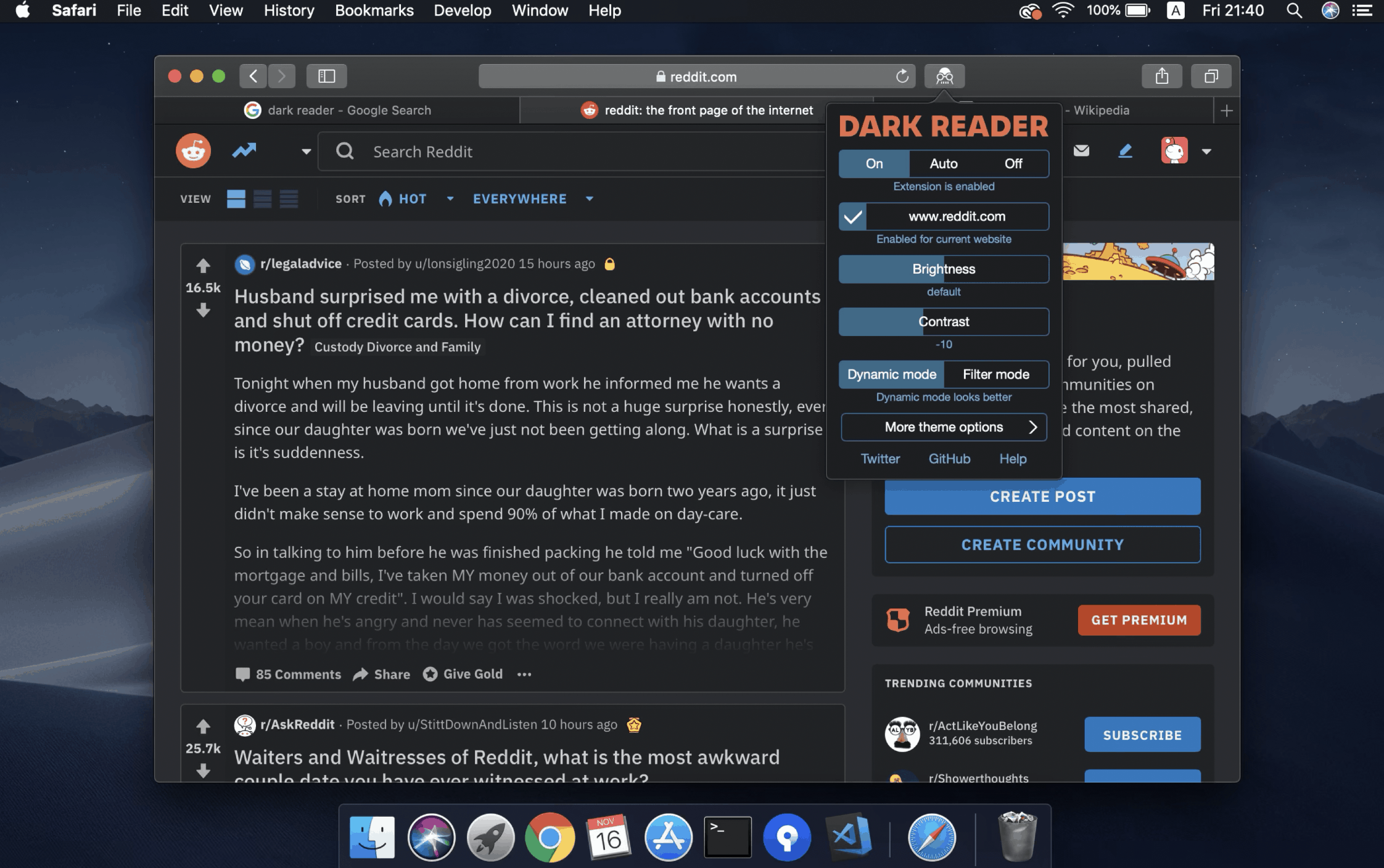Select the classic view layout icon
This screenshot has height=868, width=1384.
coord(262,199)
